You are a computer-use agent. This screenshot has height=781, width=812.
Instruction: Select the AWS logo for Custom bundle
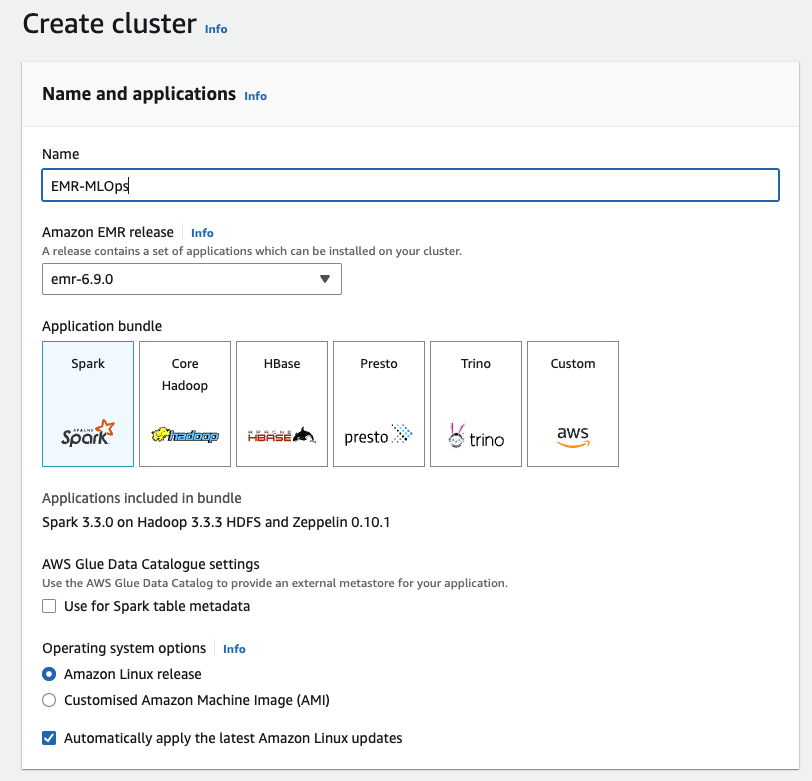[573, 436]
